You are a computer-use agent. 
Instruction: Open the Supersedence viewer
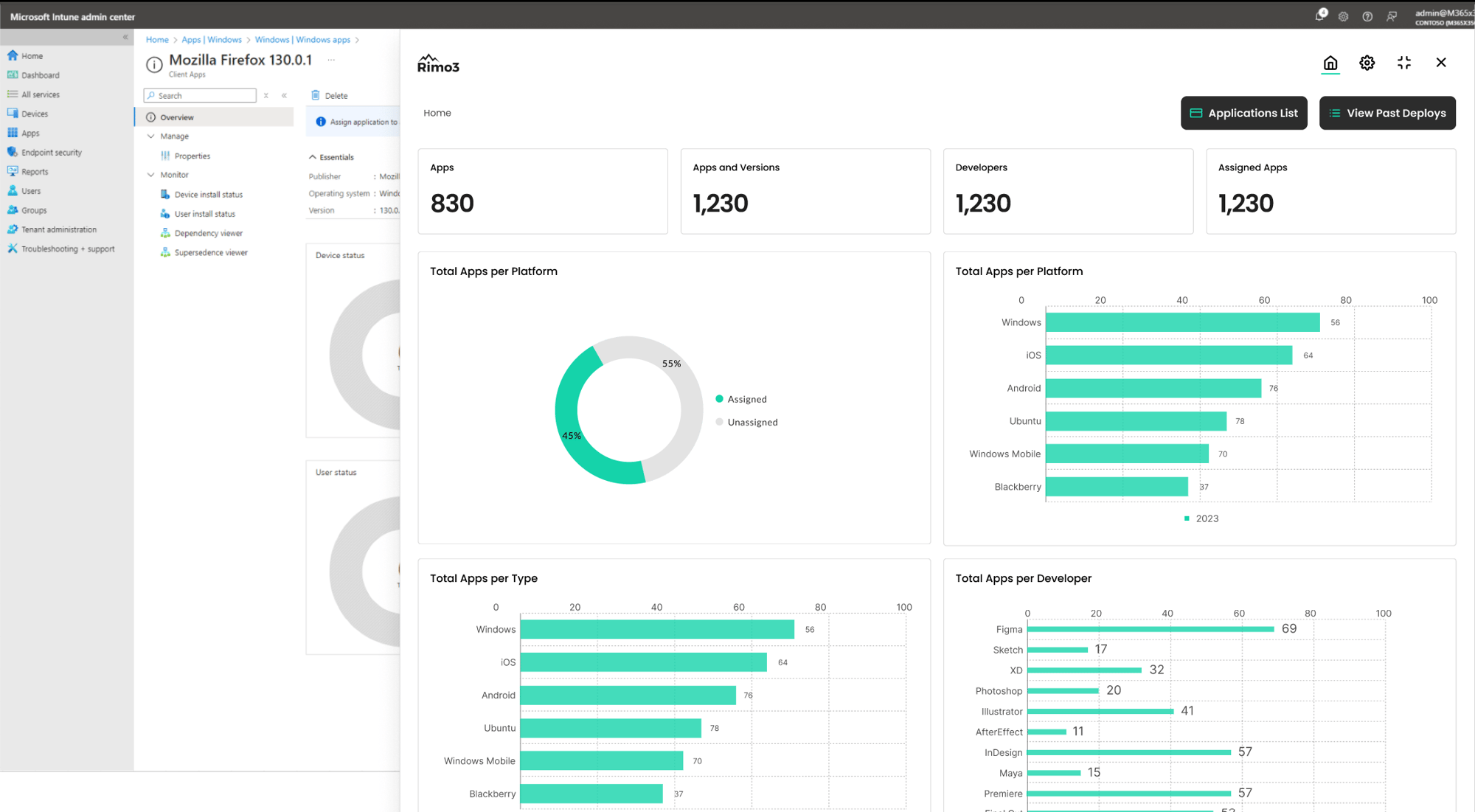coord(211,252)
